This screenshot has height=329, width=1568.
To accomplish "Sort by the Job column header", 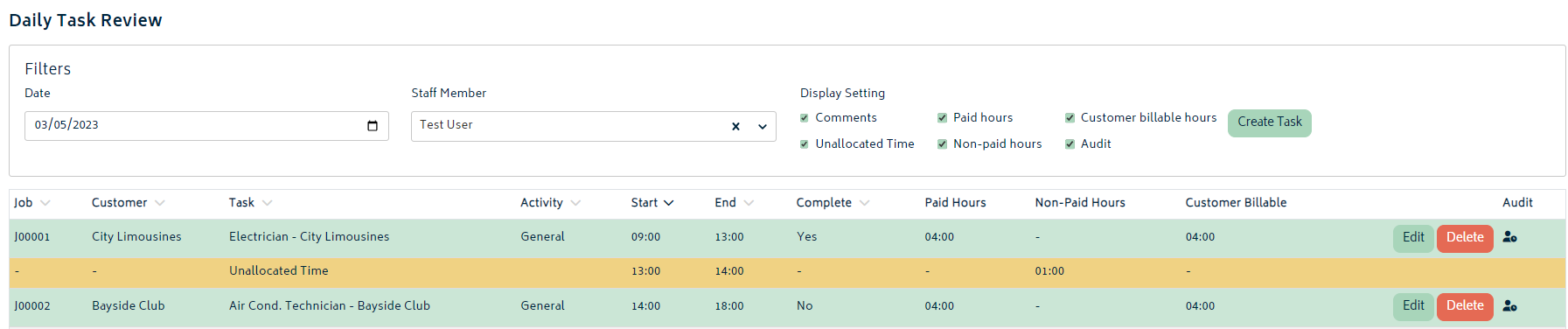I will [x=32, y=203].
